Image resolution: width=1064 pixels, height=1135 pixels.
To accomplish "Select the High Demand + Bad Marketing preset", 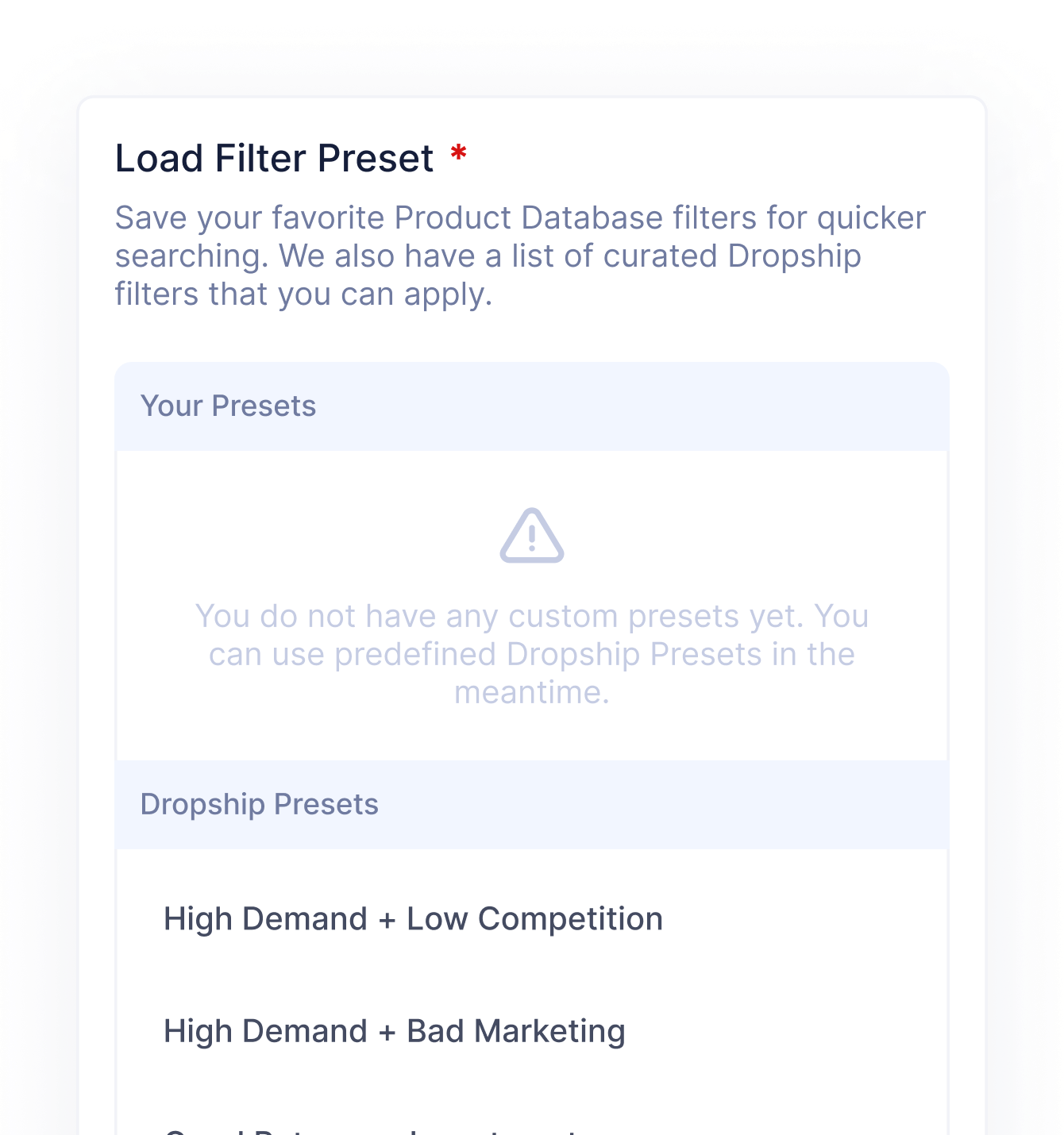I will (394, 1030).
